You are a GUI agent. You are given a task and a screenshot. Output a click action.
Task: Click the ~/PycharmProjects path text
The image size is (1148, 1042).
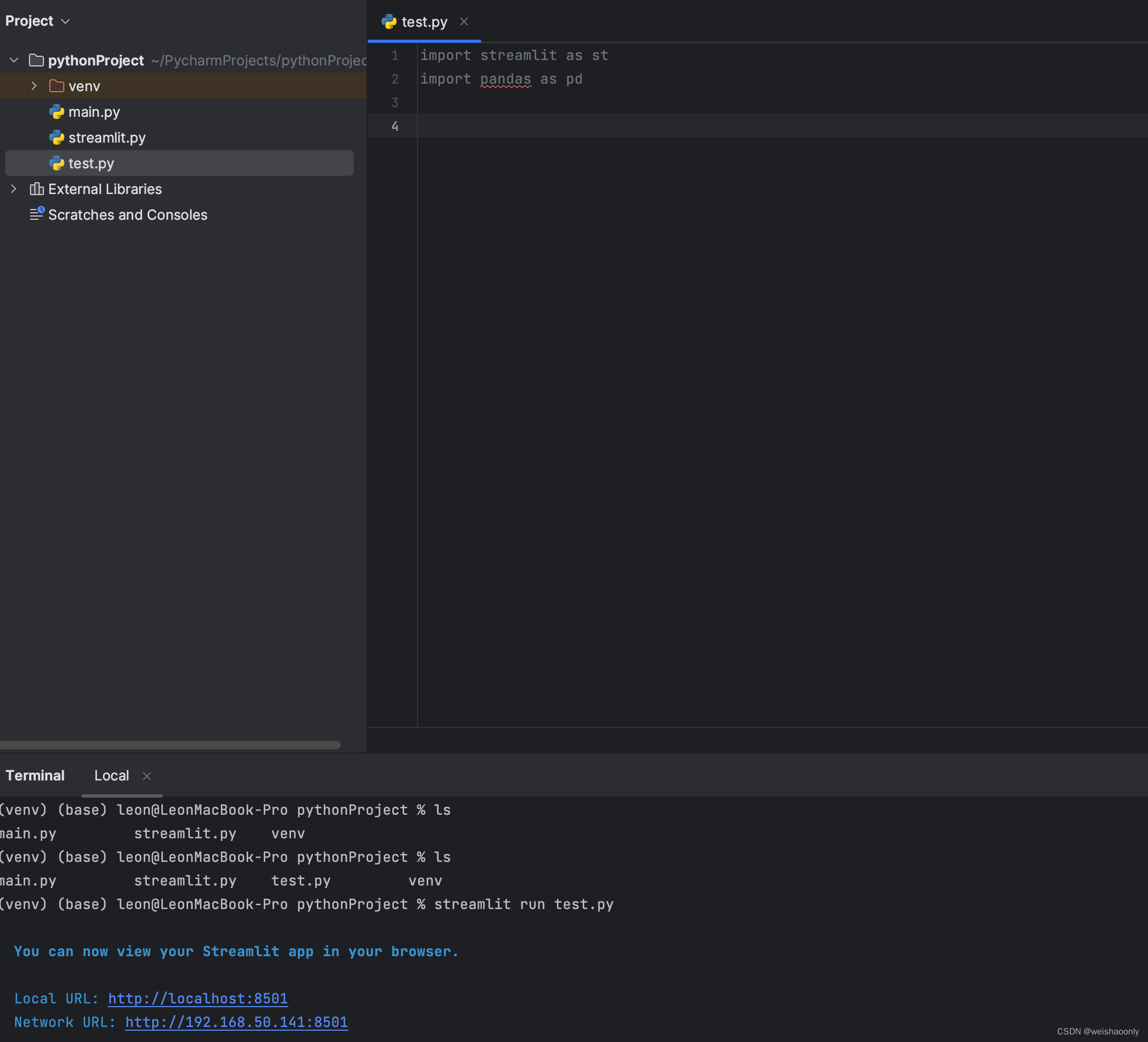259,61
